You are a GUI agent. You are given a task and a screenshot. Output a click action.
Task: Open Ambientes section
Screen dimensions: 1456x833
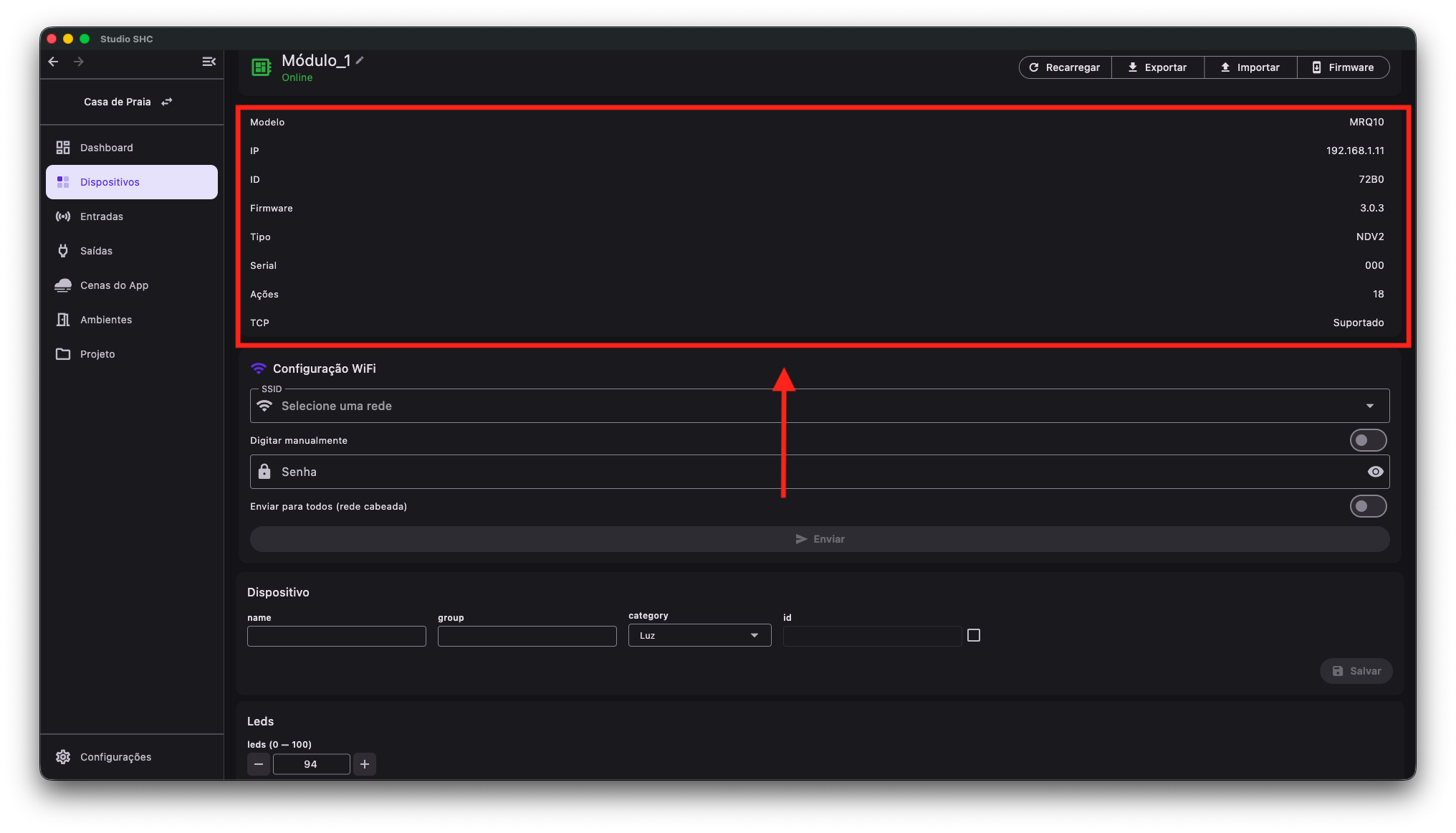coord(132,320)
